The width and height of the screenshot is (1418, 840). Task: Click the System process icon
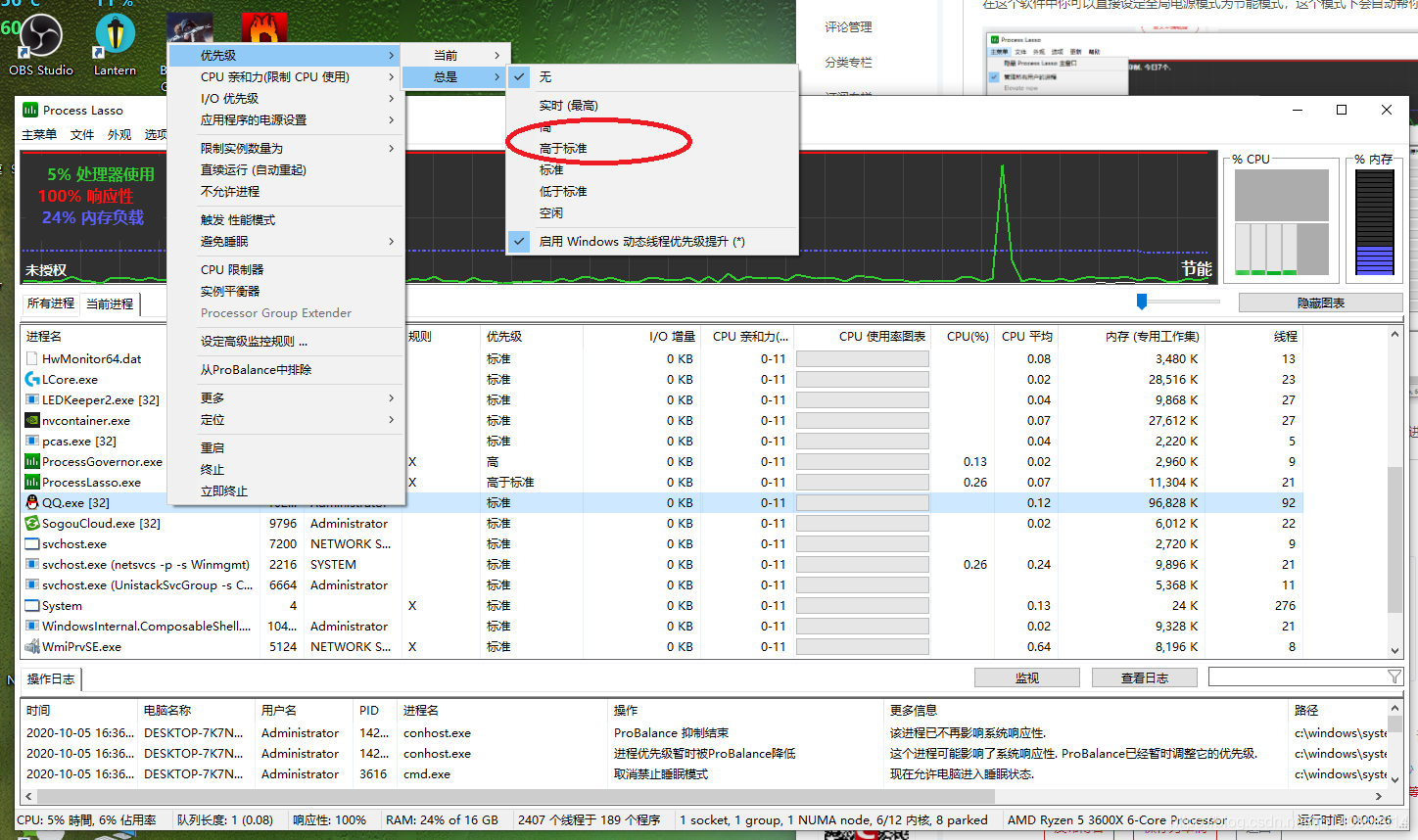pos(32,606)
